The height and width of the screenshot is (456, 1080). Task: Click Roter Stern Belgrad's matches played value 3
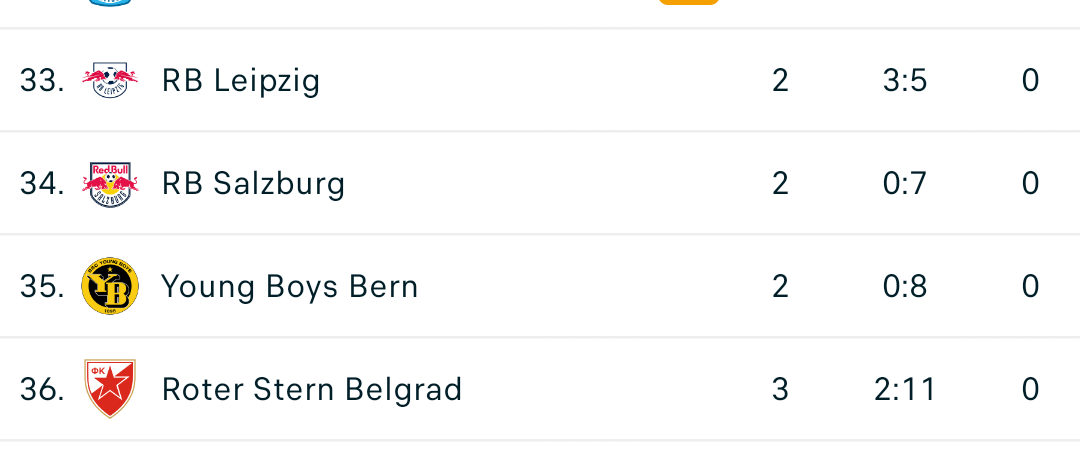[780, 389]
